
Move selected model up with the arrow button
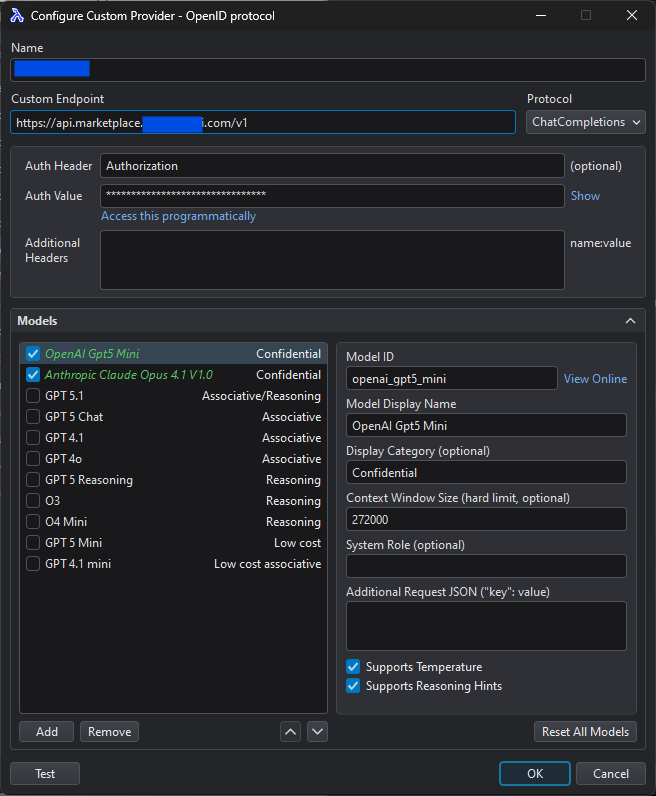pos(290,732)
